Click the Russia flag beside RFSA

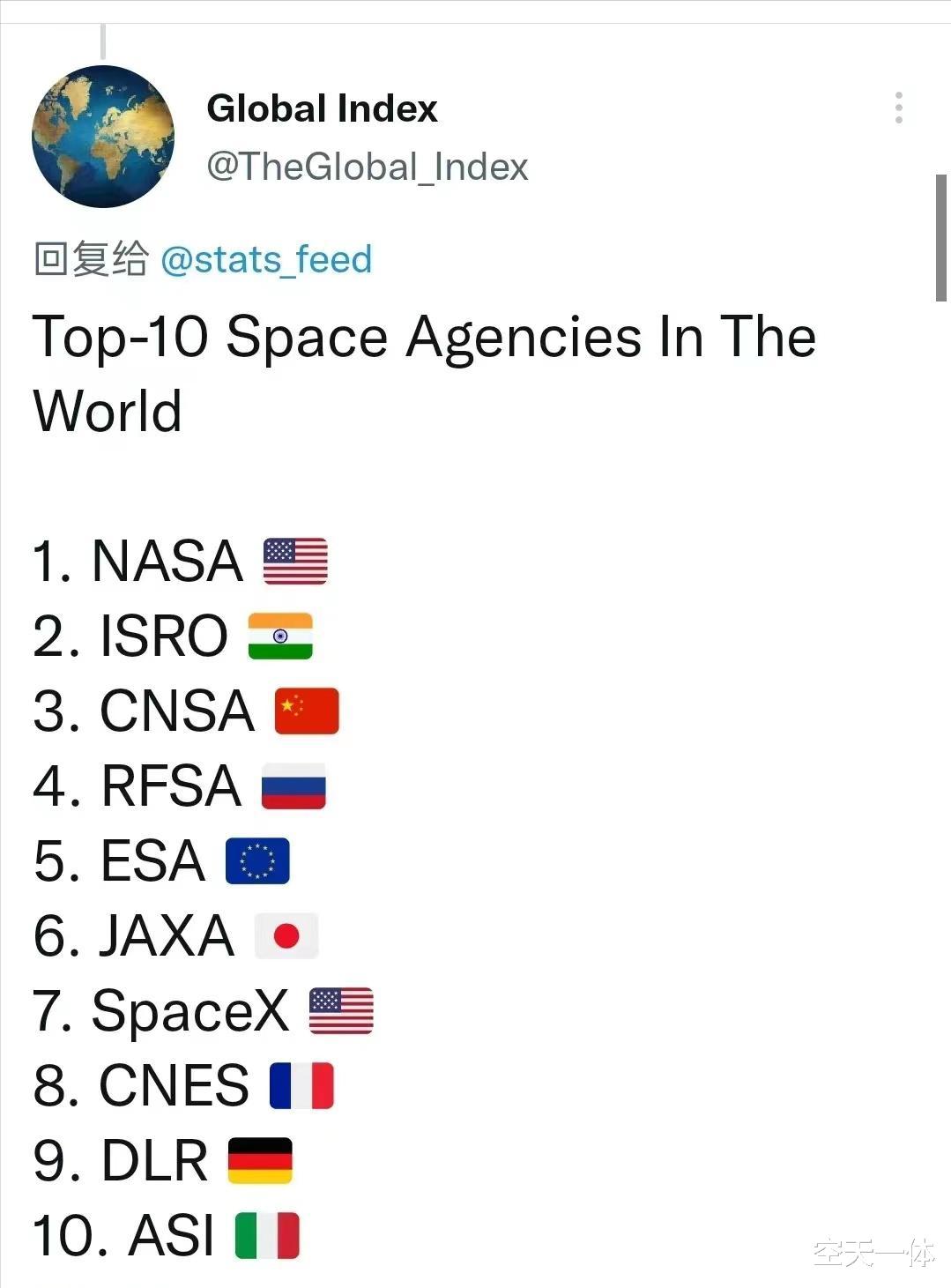tap(293, 786)
